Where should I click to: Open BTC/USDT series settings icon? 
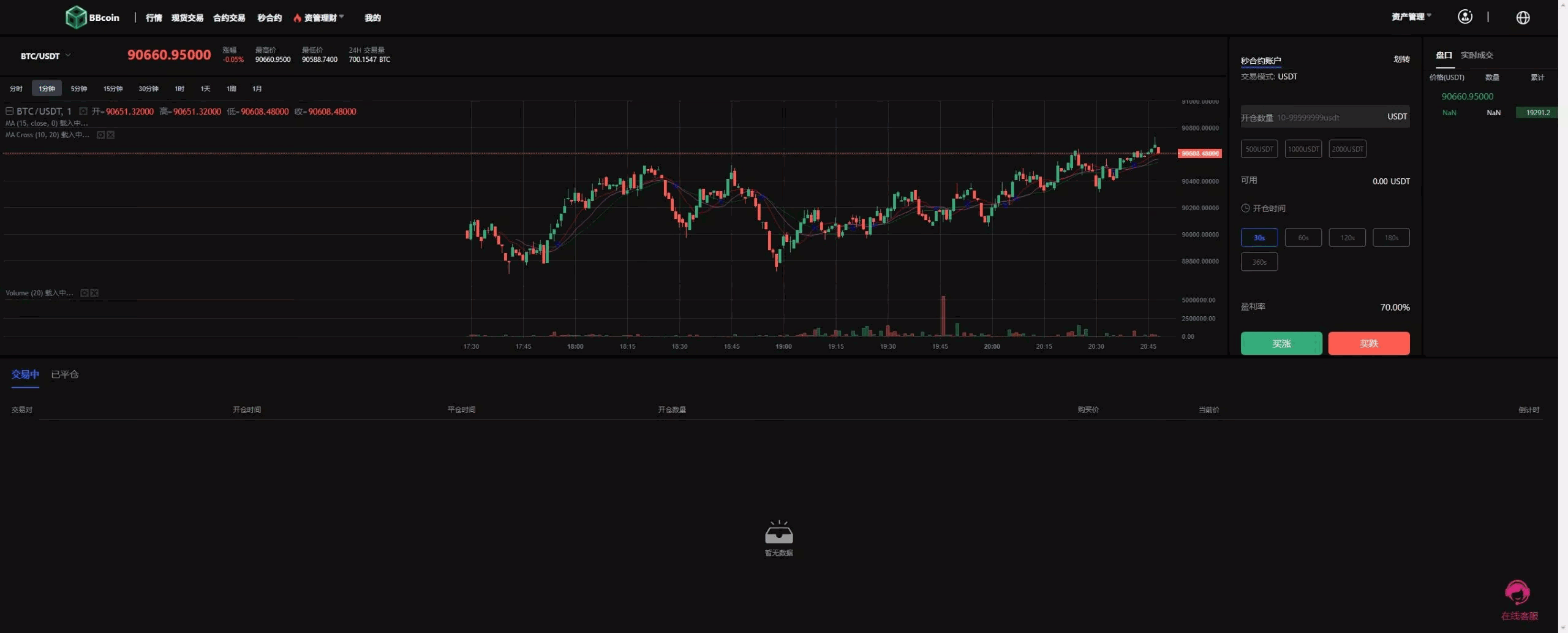(83, 112)
